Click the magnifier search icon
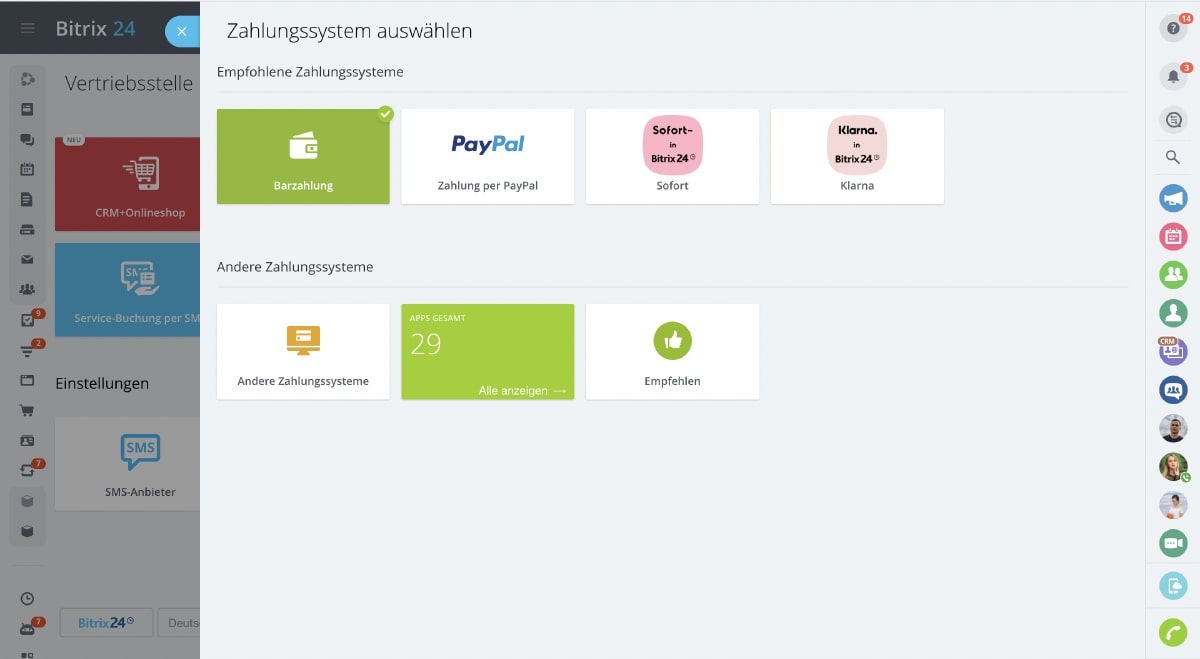 (x=1173, y=157)
